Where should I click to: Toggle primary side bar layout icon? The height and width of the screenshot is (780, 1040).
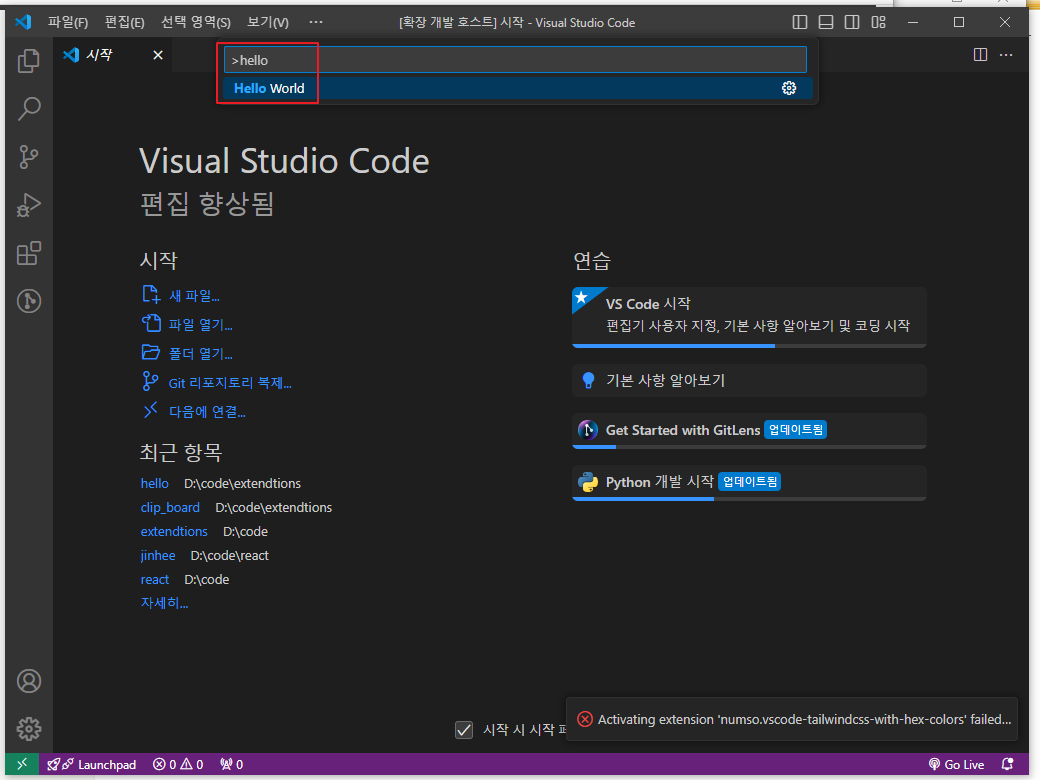click(800, 23)
